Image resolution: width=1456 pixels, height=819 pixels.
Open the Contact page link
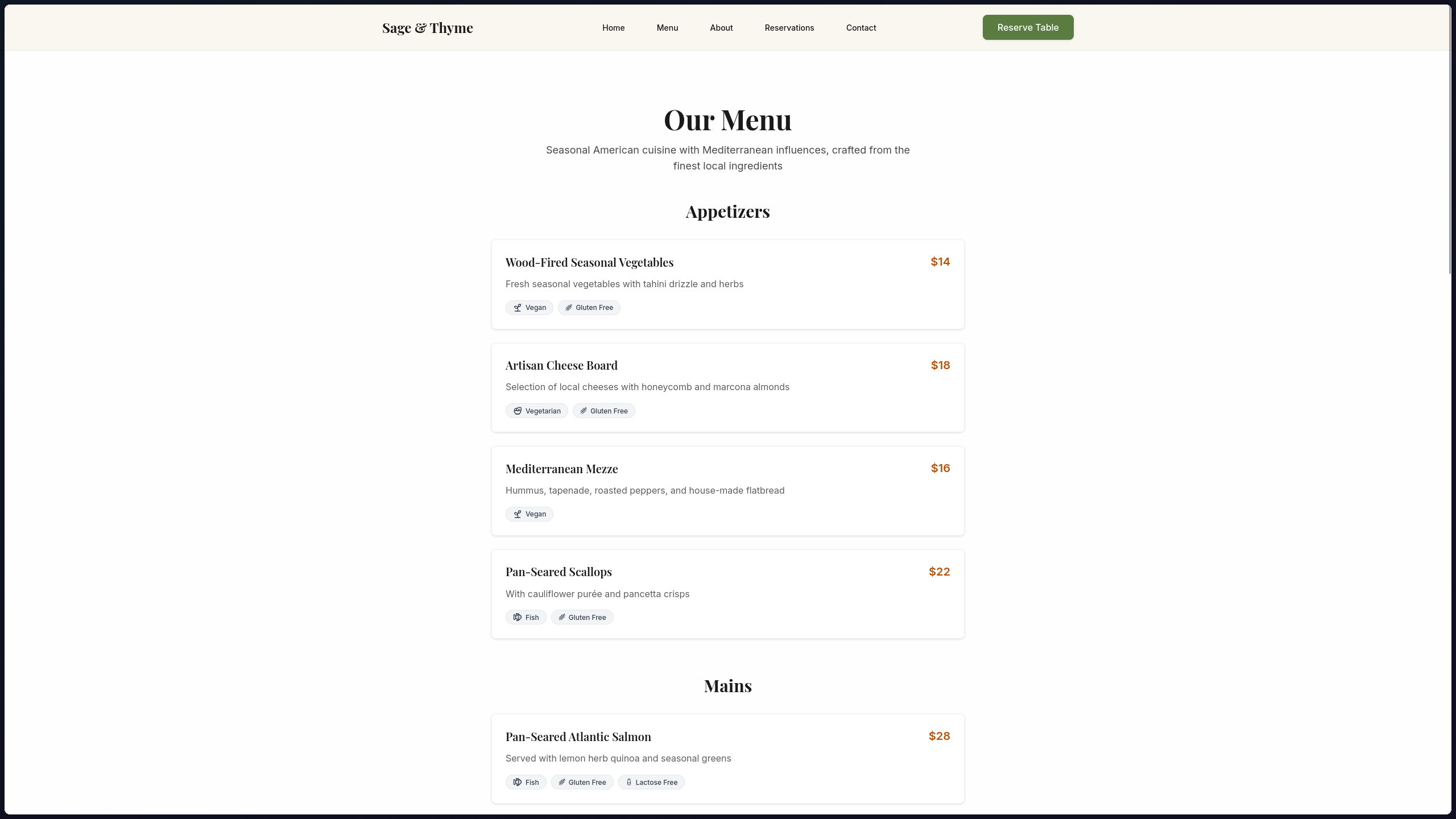click(x=861, y=28)
